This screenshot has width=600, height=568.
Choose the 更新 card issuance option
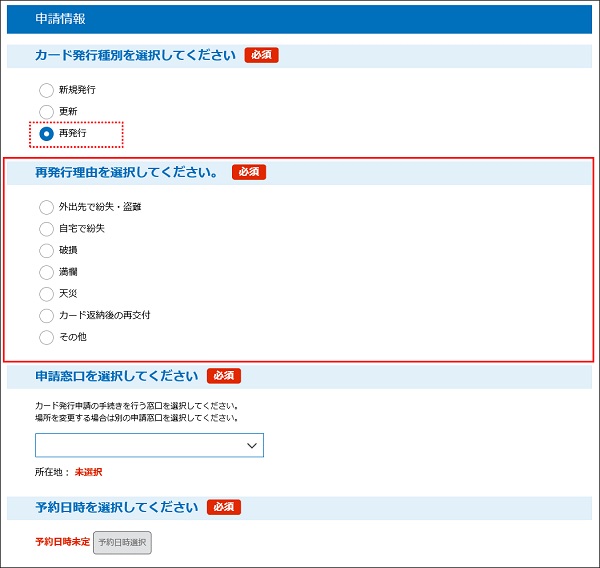coord(46,111)
